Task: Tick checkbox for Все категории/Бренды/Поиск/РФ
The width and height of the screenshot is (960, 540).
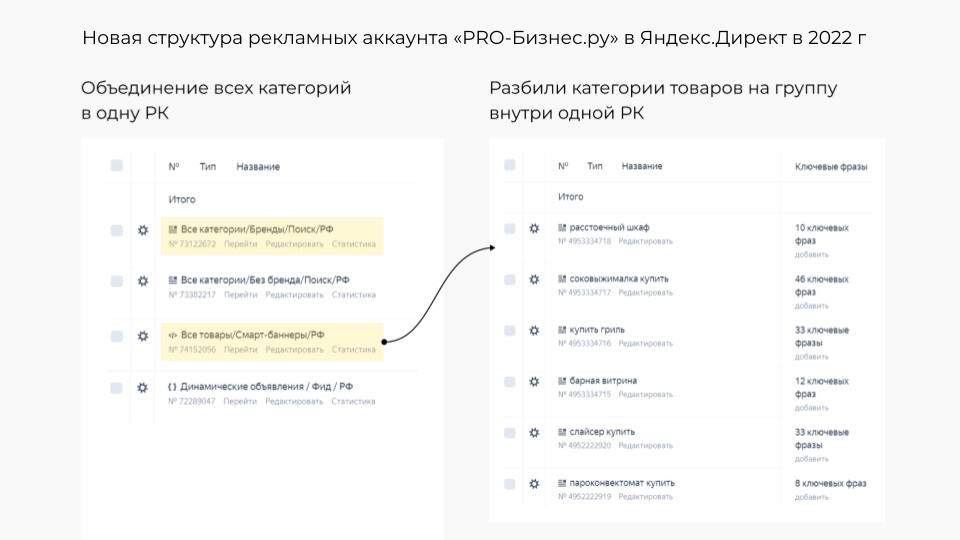Action: click(116, 230)
